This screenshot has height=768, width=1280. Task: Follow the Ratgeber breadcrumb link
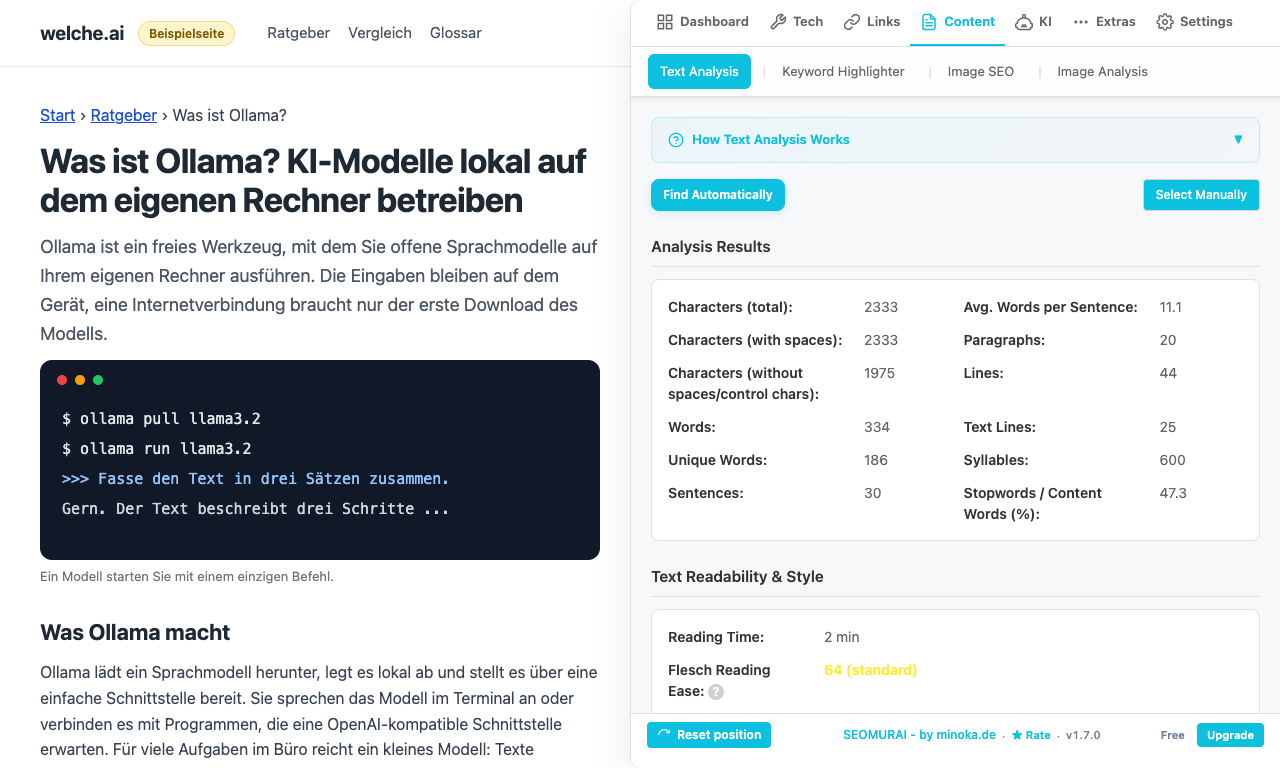(x=124, y=115)
